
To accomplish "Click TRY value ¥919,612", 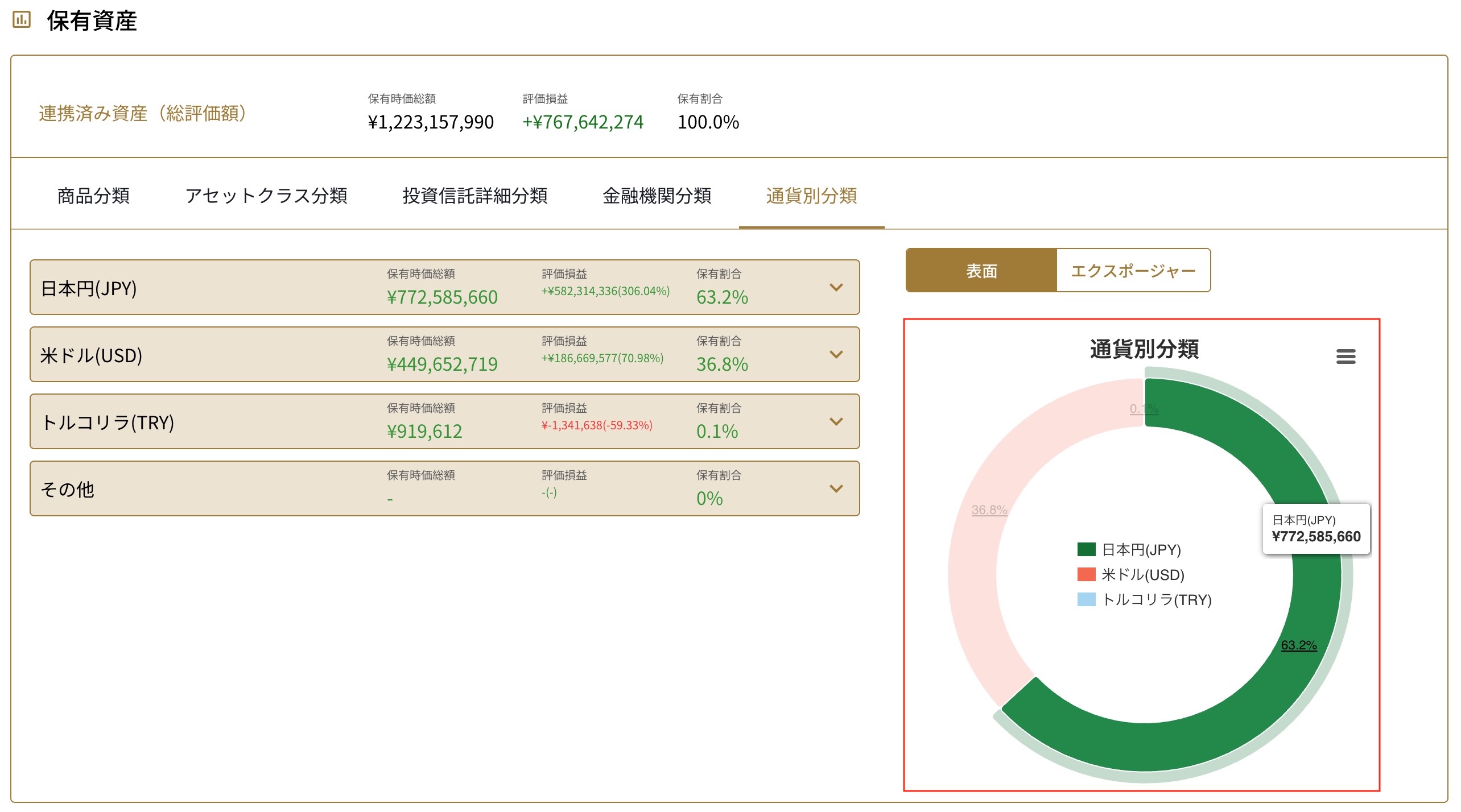I will point(424,432).
